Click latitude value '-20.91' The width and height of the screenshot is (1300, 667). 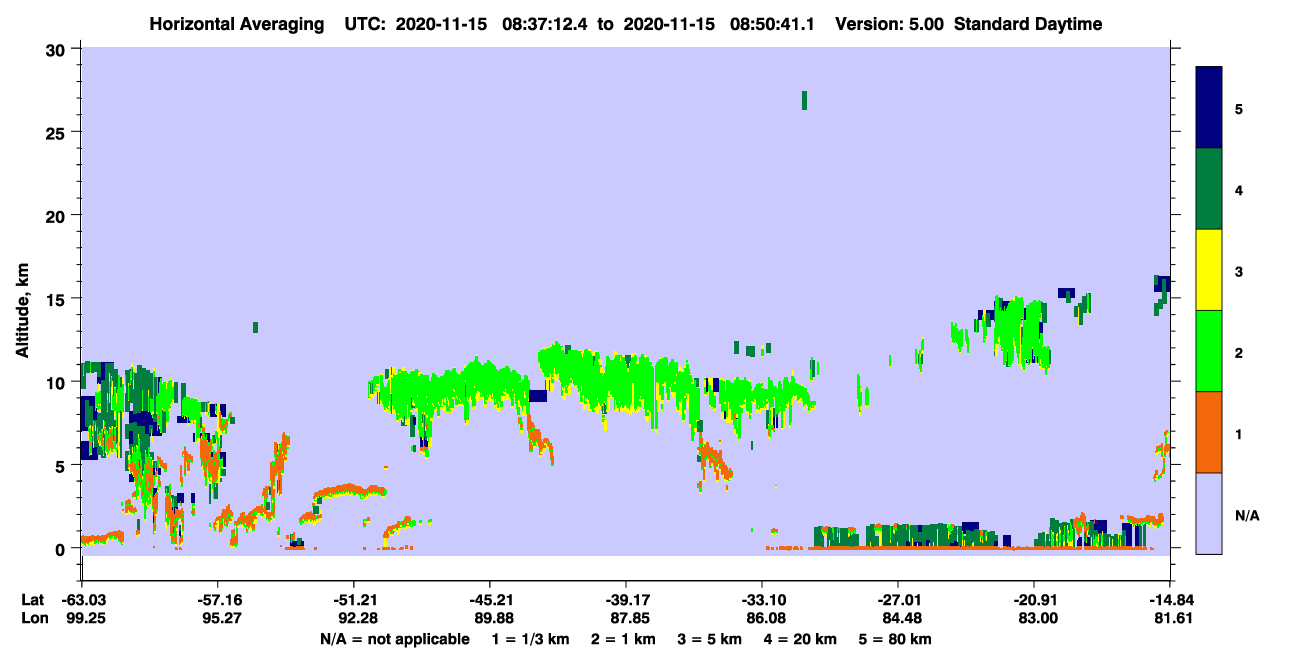1034,600
